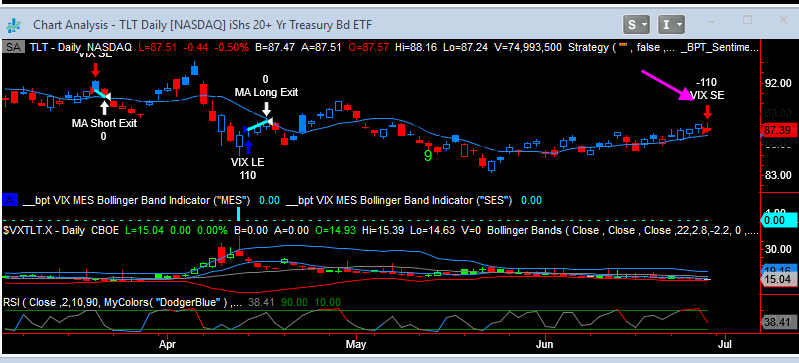Select the blue VIX LE up arrow

(248, 146)
